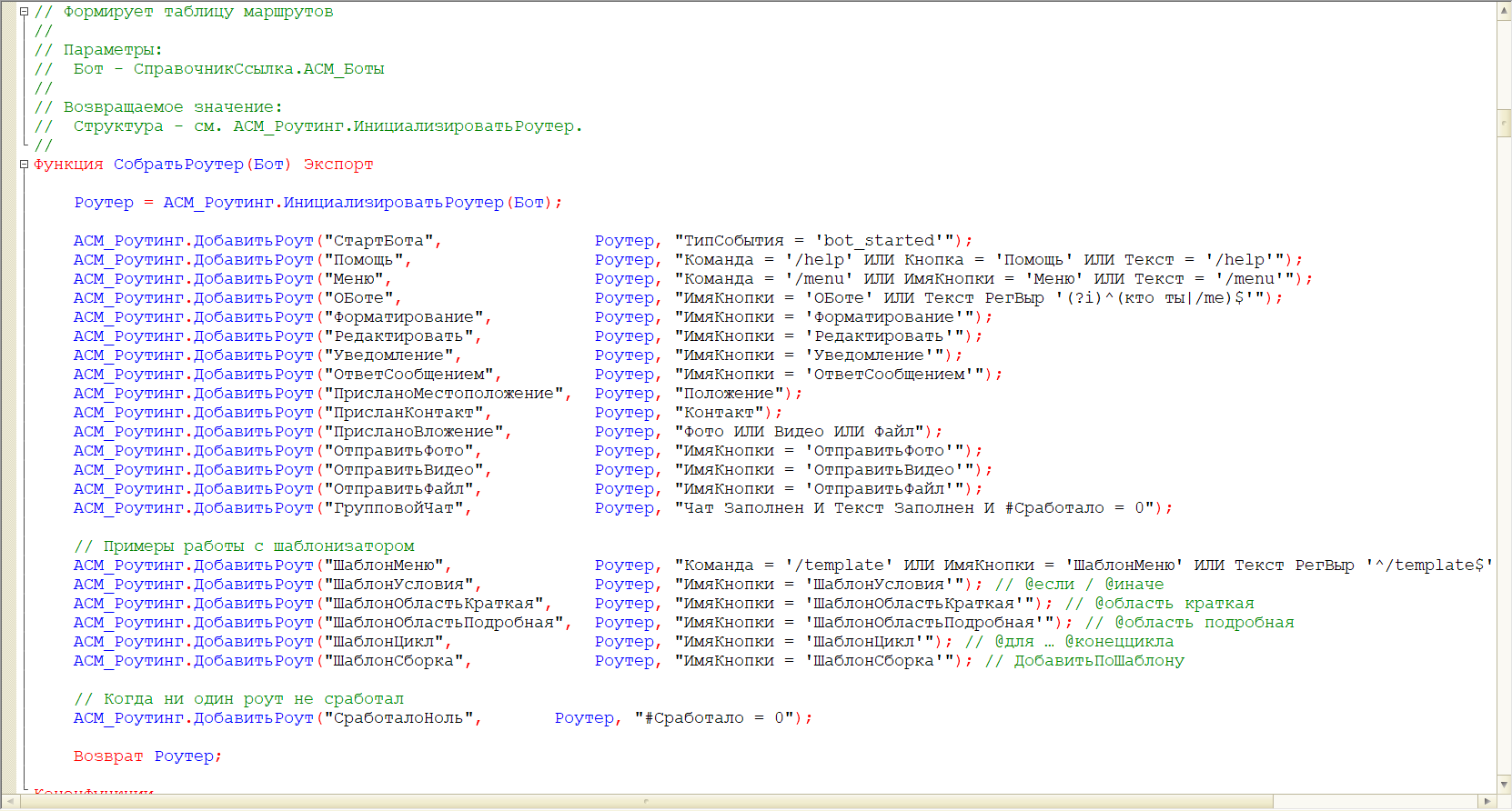Click the horizontal scrollbar left arrow
The height and width of the screenshot is (811, 1512).
[10, 801]
